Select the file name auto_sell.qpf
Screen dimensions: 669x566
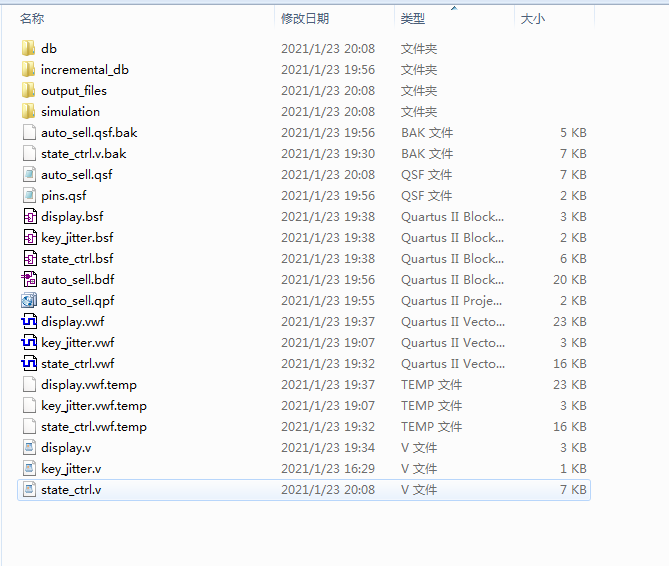coord(78,301)
